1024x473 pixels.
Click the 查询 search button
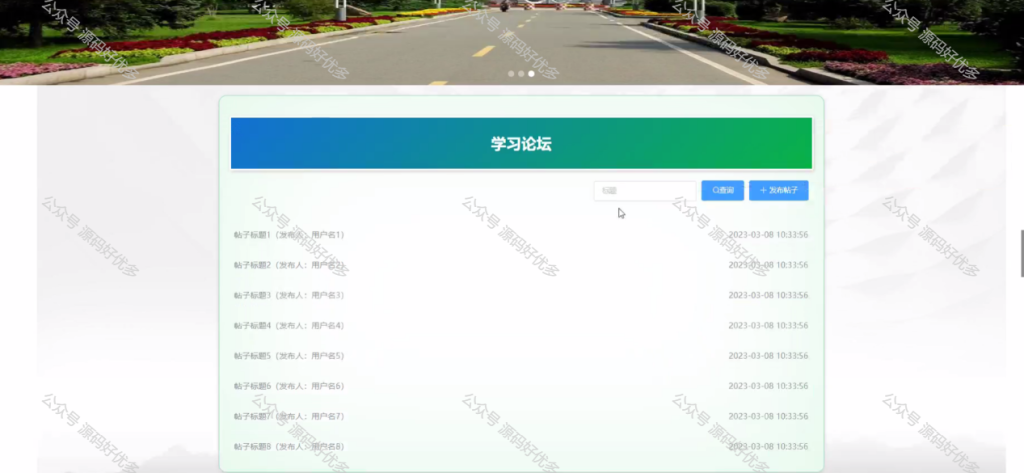point(722,190)
